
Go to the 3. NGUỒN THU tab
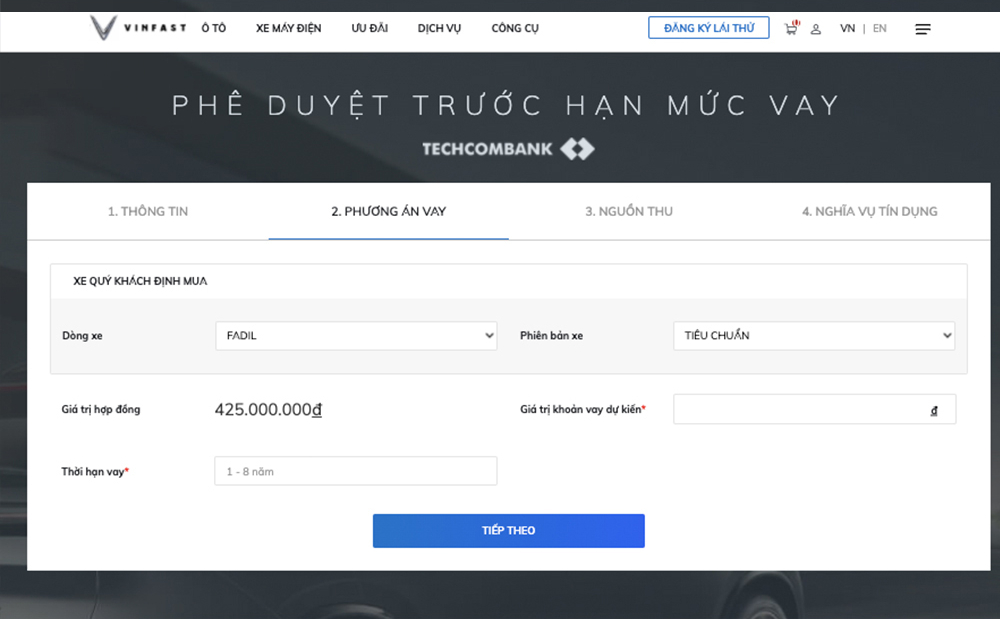[x=629, y=212]
